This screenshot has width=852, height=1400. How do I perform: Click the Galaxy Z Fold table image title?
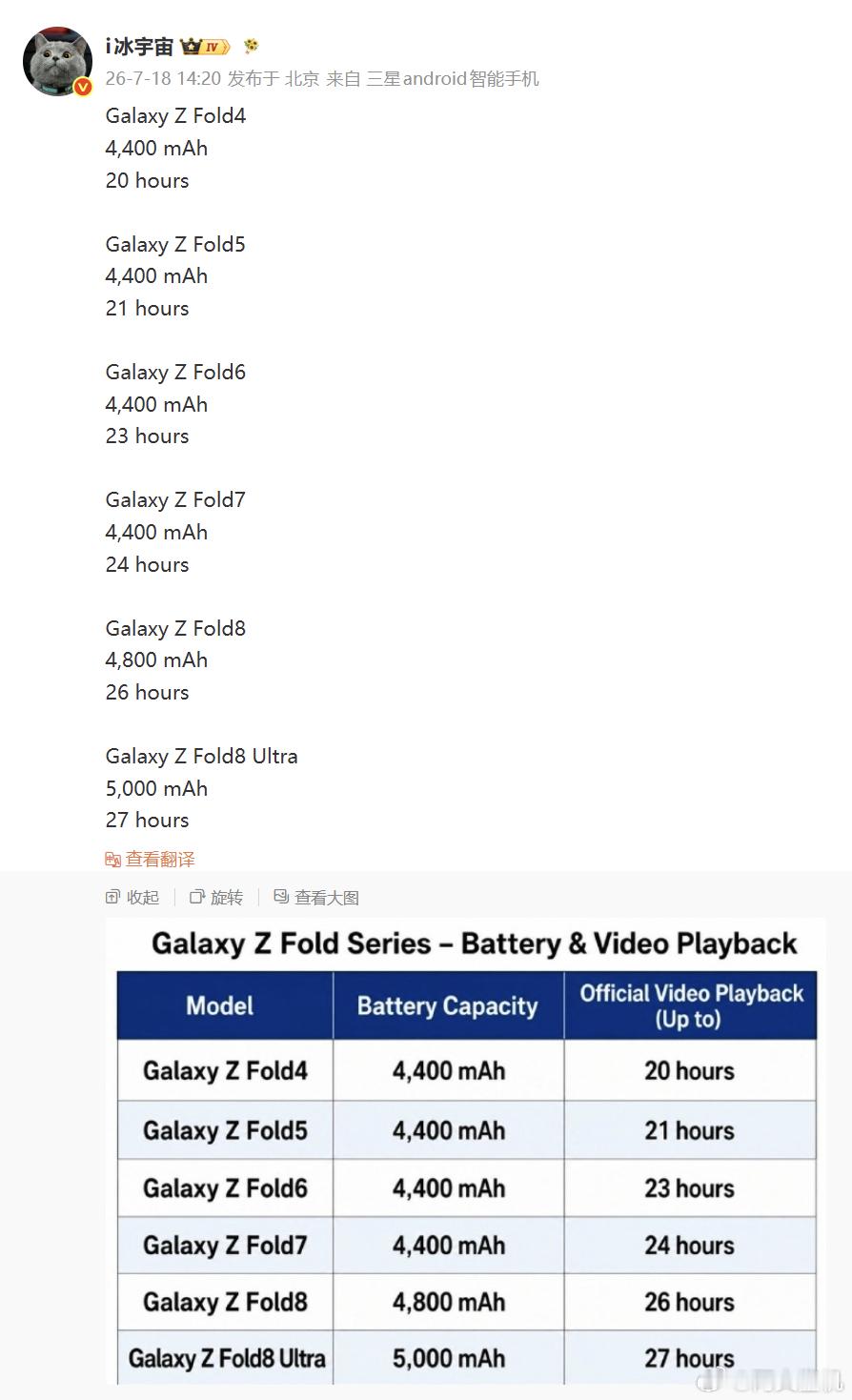[x=475, y=943]
